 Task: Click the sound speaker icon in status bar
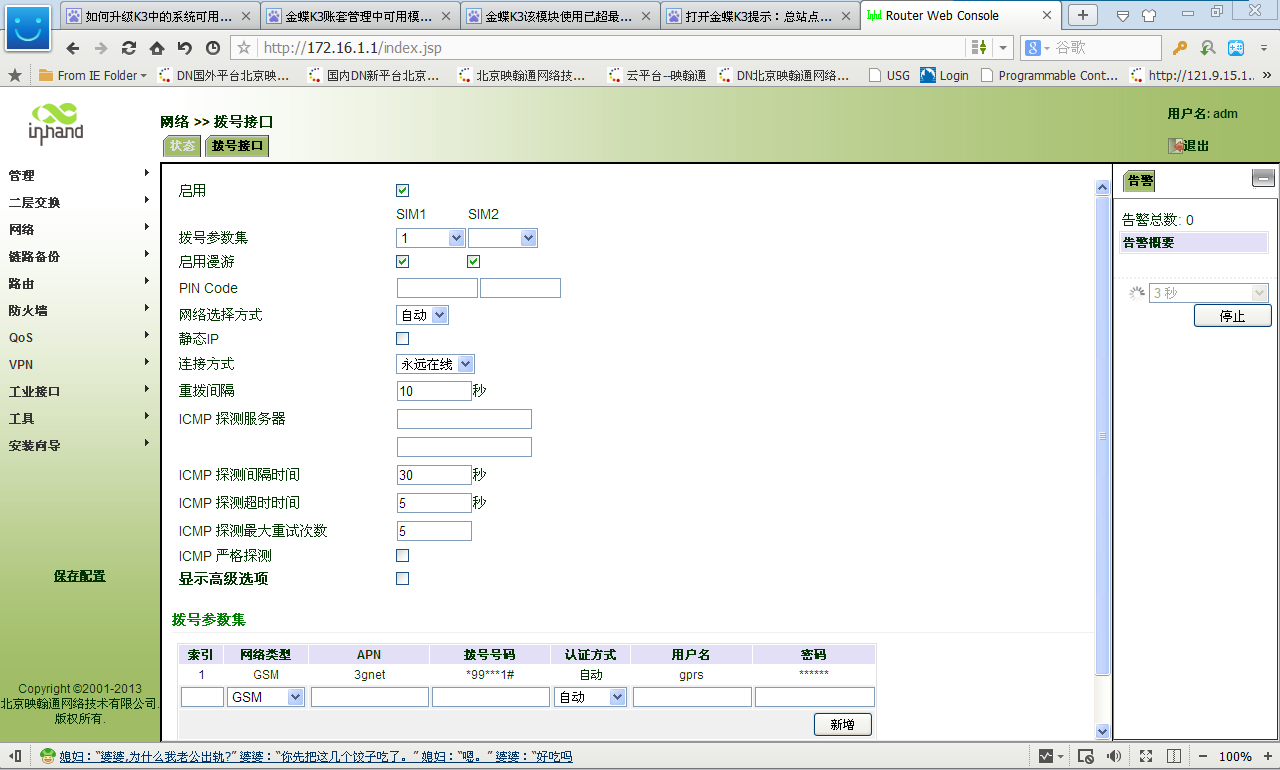pos(1113,756)
